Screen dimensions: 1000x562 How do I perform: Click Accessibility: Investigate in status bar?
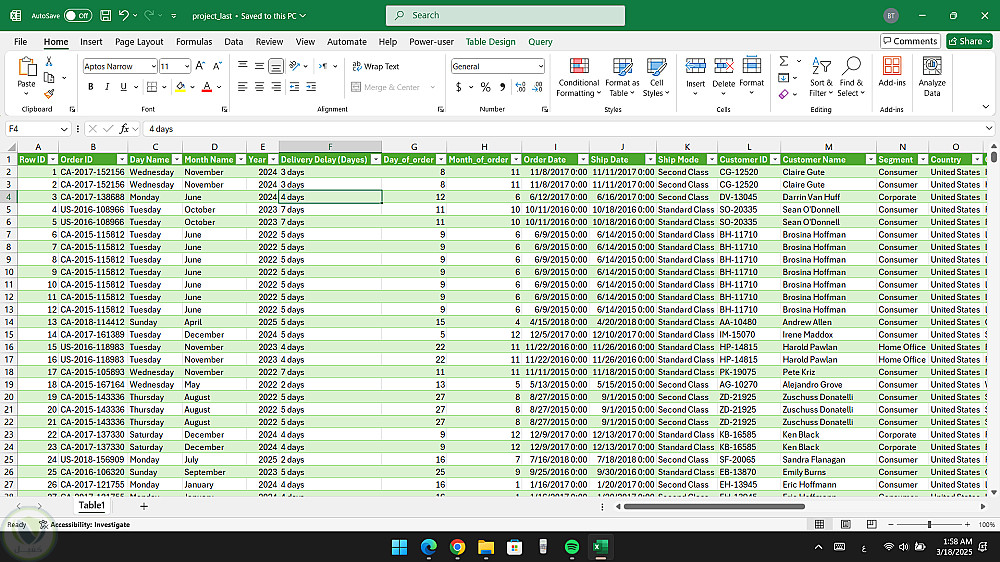pyautogui.click(x=85, y=524)
